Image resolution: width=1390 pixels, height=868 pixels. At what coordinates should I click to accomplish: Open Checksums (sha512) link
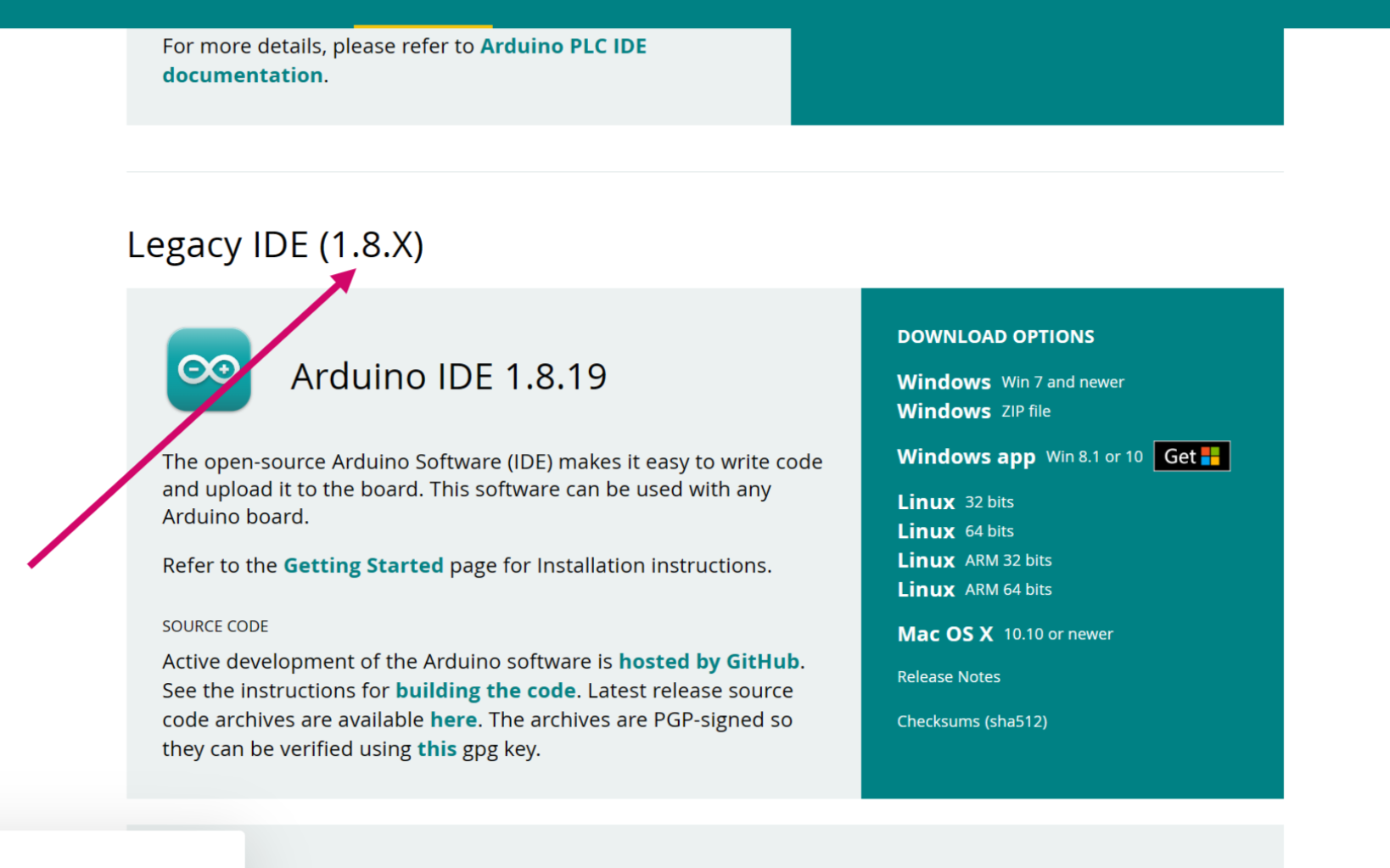(x=972, y=721)
